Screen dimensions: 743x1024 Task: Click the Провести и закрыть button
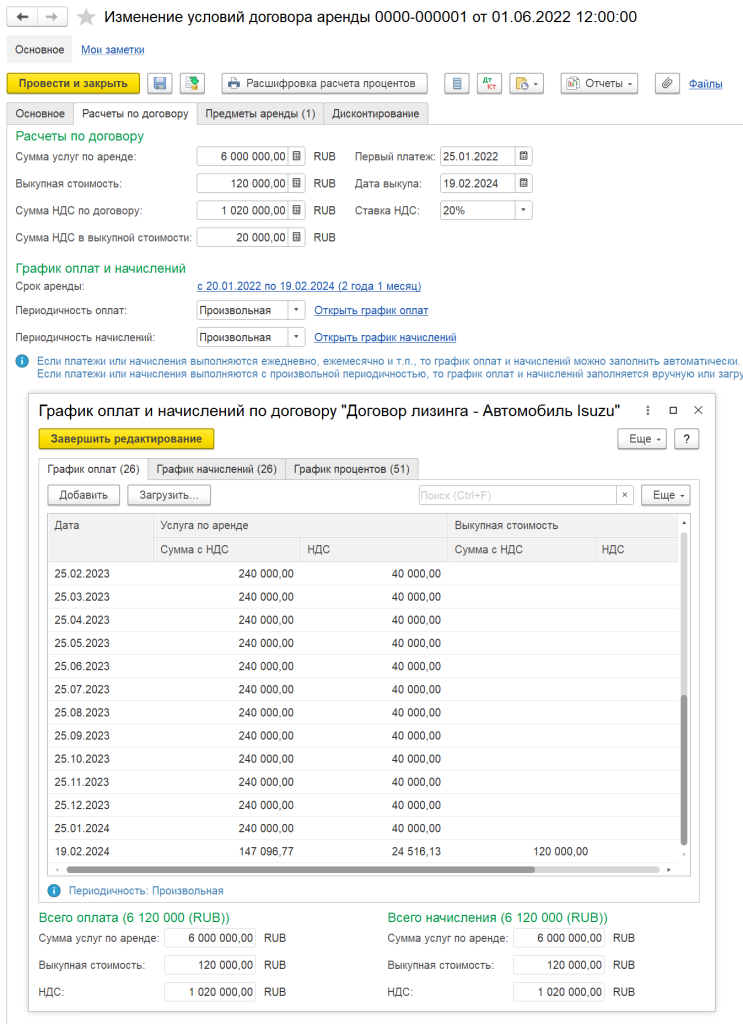coord(73,83)
